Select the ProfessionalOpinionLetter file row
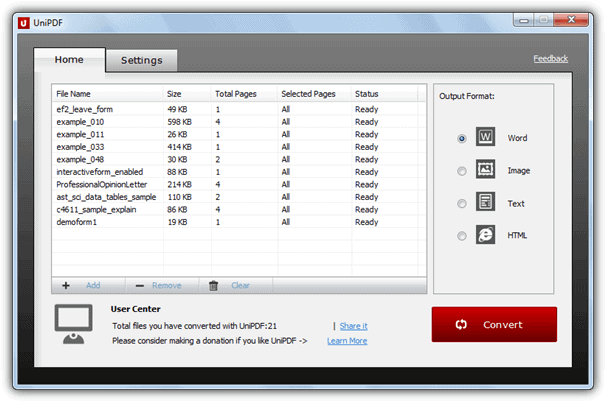606x401 pixels. click(238, 185)
